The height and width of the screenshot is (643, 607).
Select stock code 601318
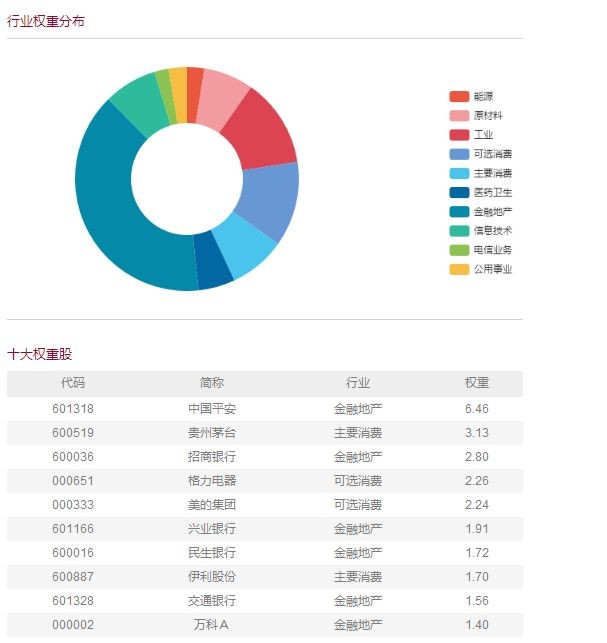pyautogui.click(x=73, y=409)
